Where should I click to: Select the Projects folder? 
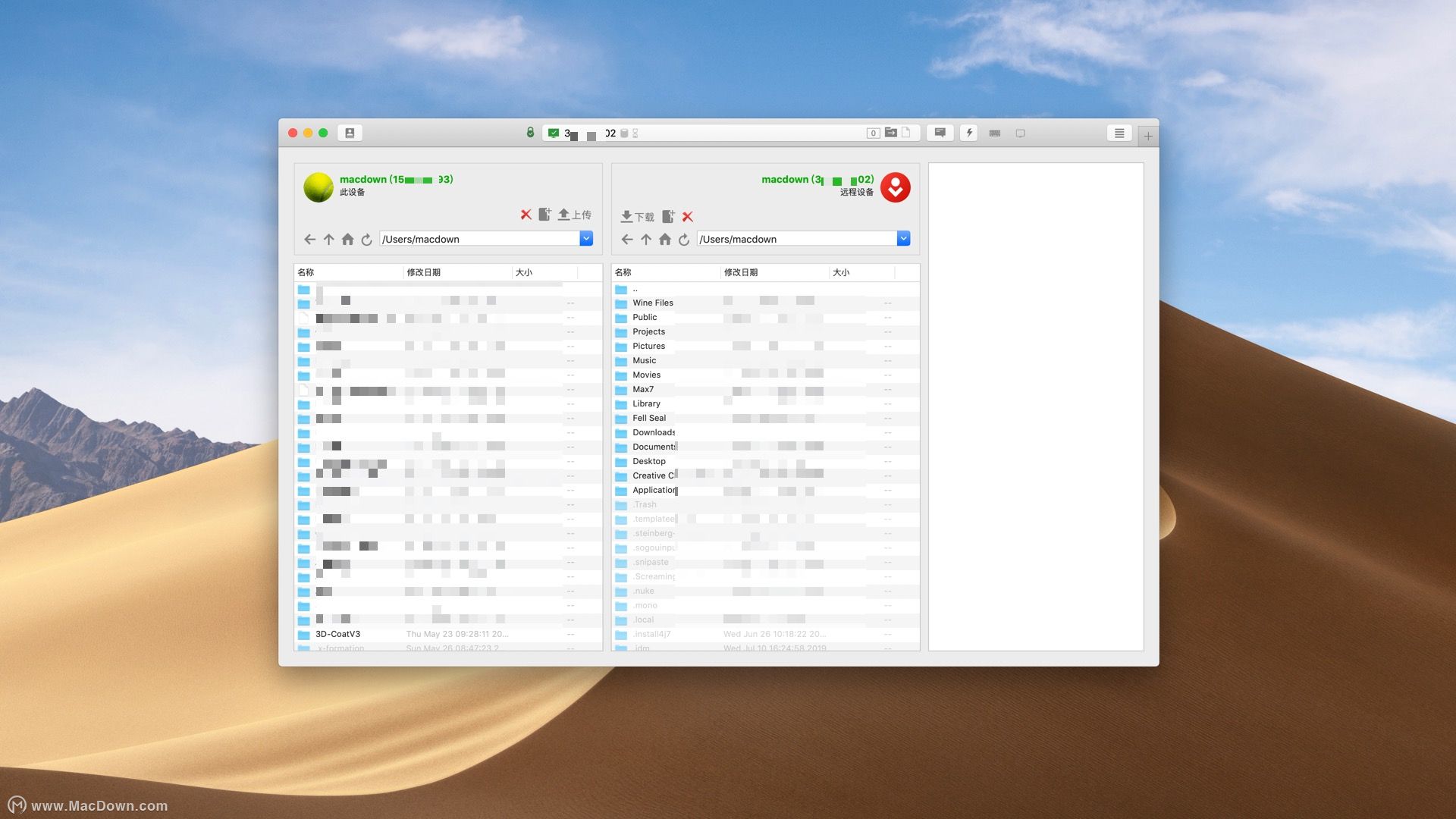coord(765,331)
